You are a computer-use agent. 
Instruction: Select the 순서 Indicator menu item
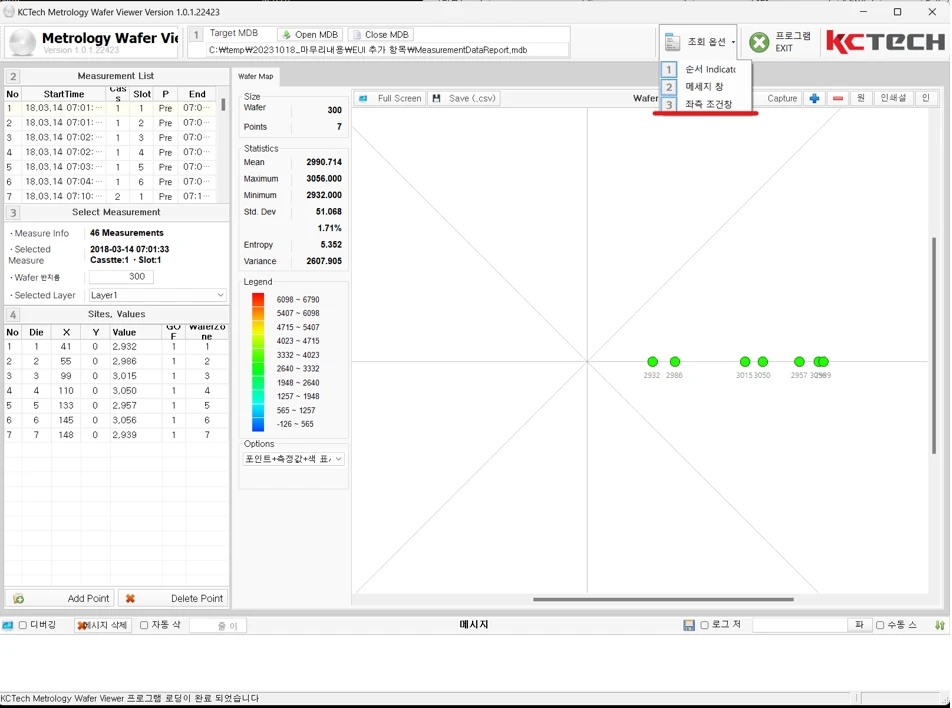706,69
